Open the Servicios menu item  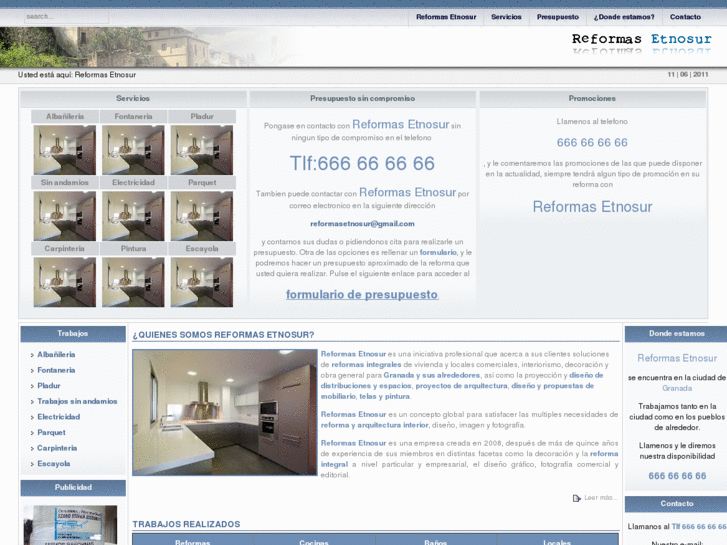point(506,17)
